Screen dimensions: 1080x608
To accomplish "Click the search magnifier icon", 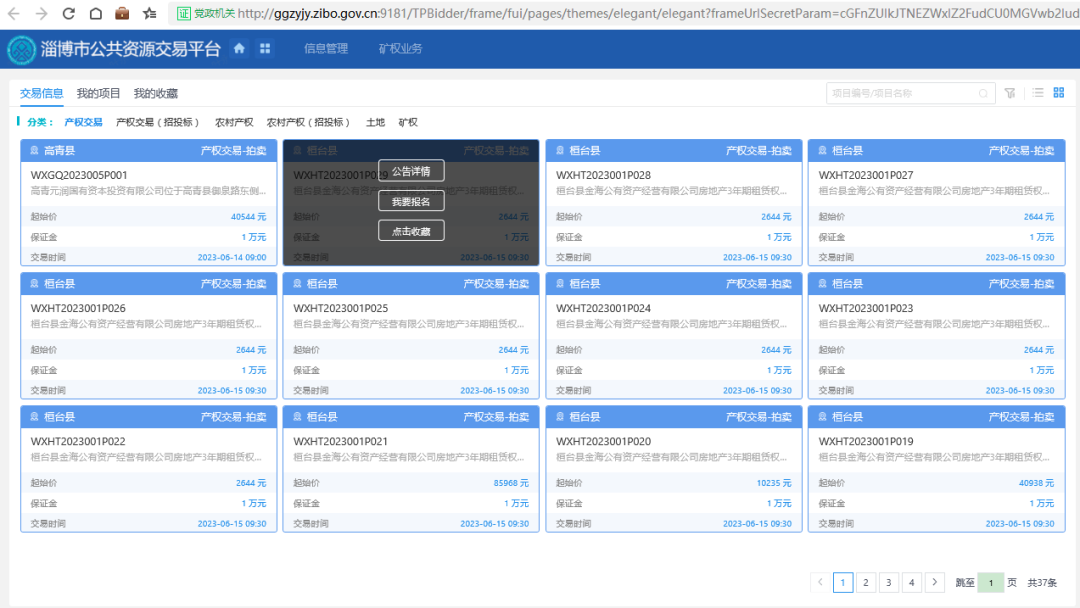I will pyautogui.click(x=983, y=94).
